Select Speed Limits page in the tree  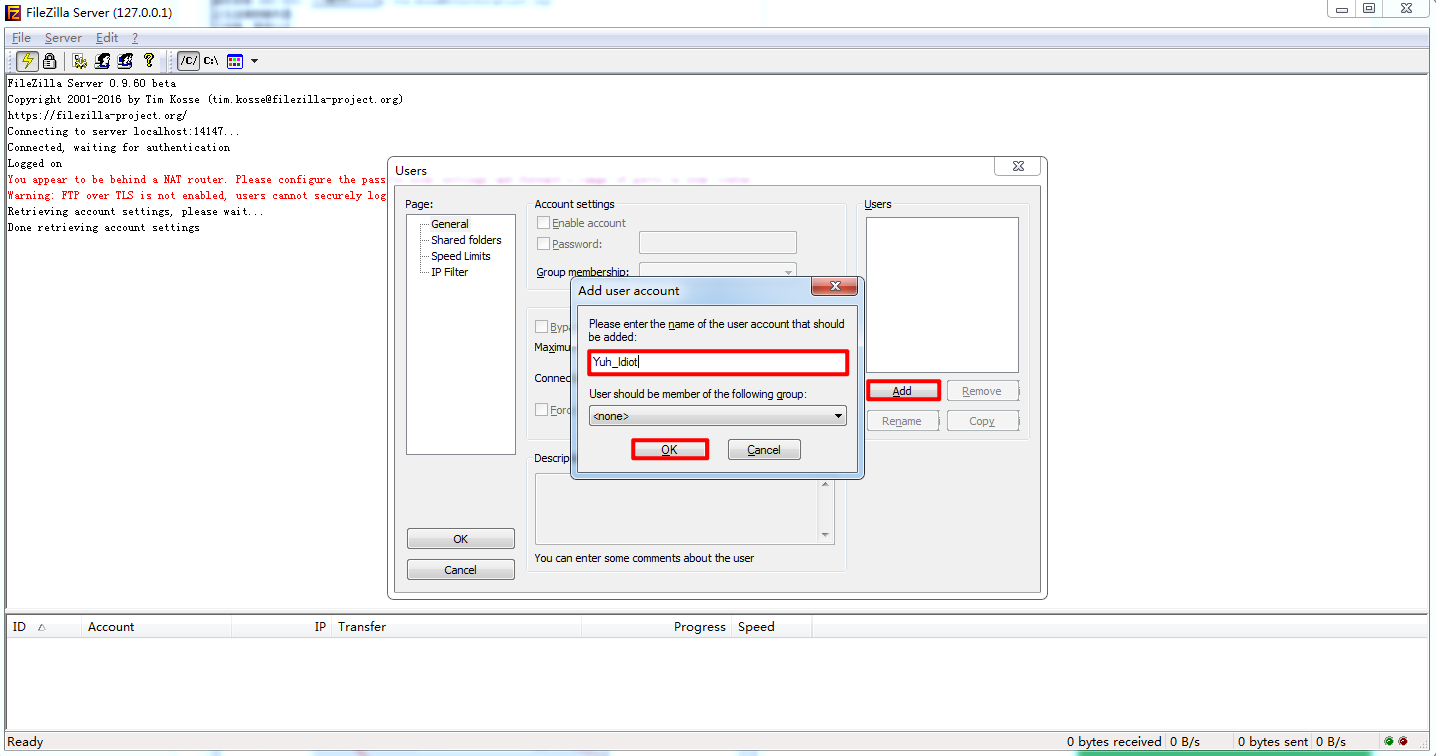tap(461, 256)
